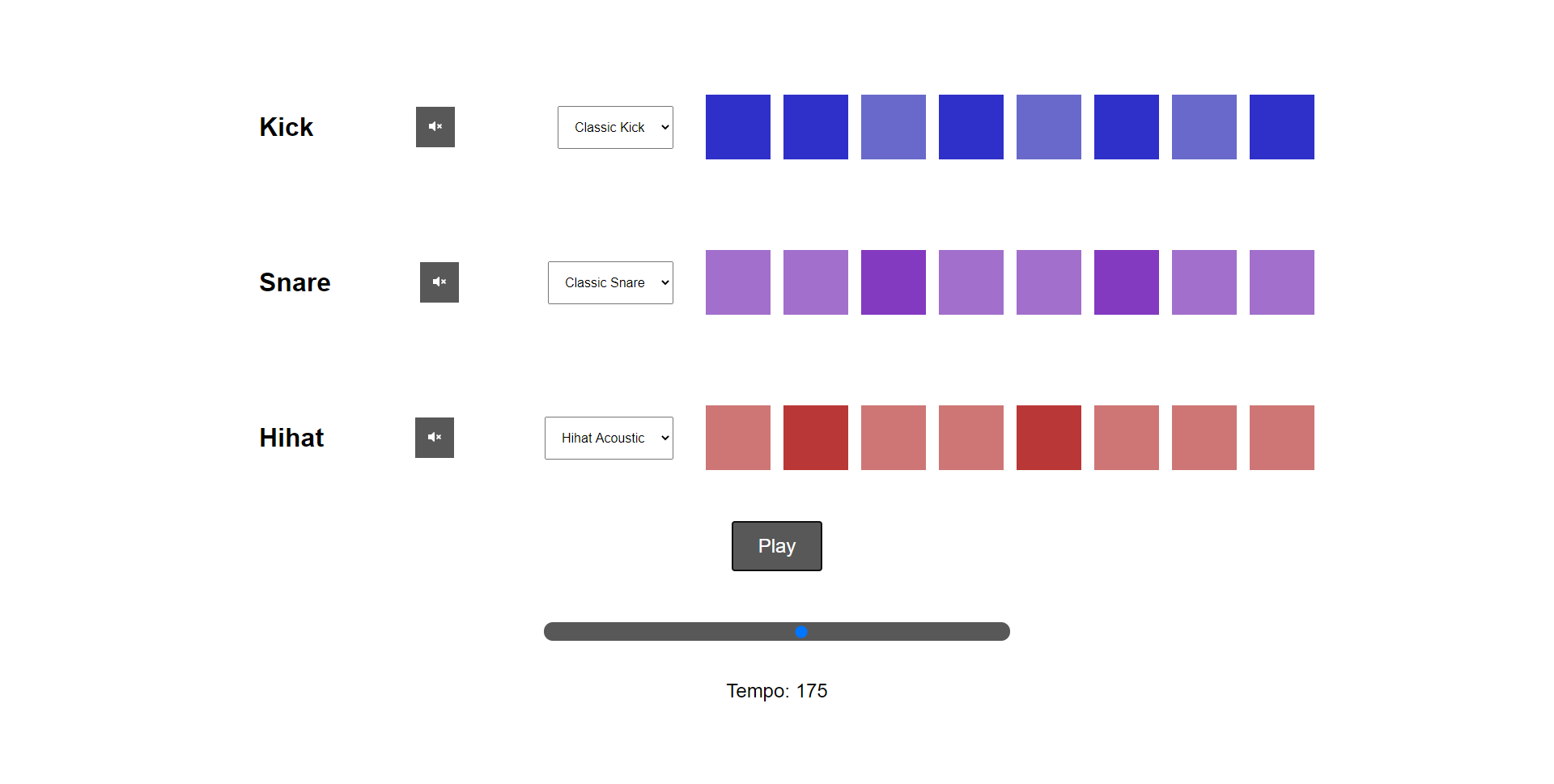Mute the Hihat track
The height and width of the screenshot is (784, 1554).
pyautogui.click(x=435, y=438)
